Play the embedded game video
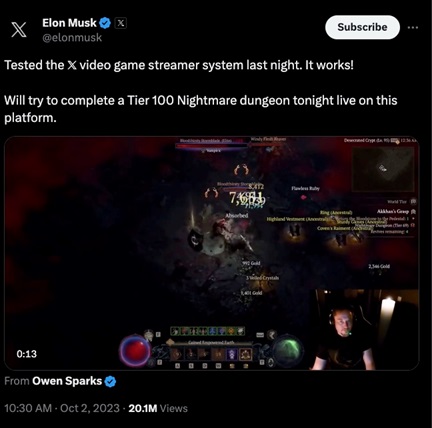Image resolution: width=432 pixels, height=428 pixels. pyautogui.click(x=212, y=253)
